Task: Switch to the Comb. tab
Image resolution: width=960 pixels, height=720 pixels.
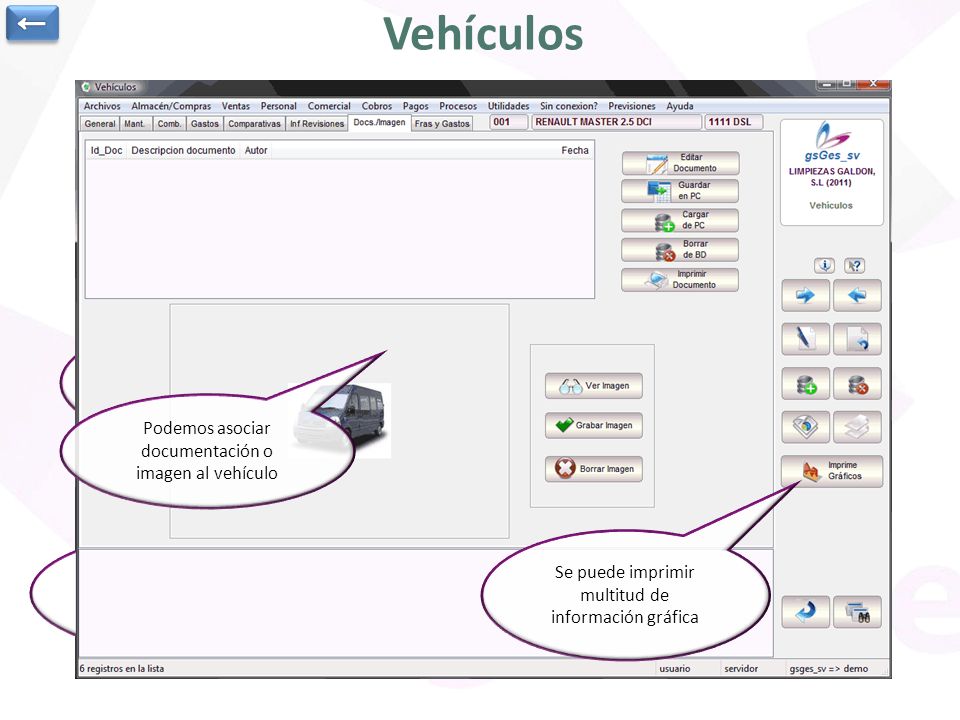Action: 170,124
